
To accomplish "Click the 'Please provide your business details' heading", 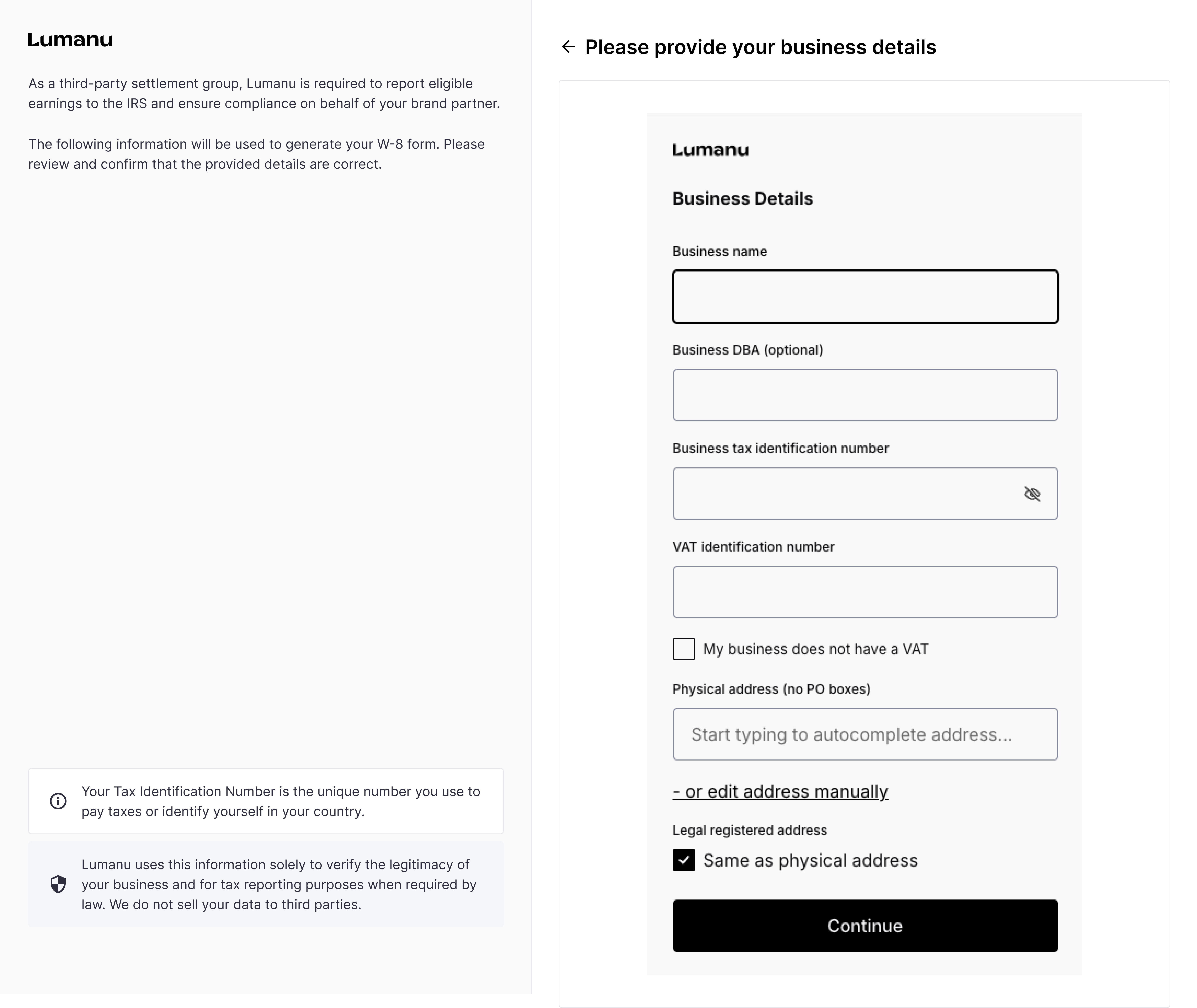I will [x=760, y=47].
